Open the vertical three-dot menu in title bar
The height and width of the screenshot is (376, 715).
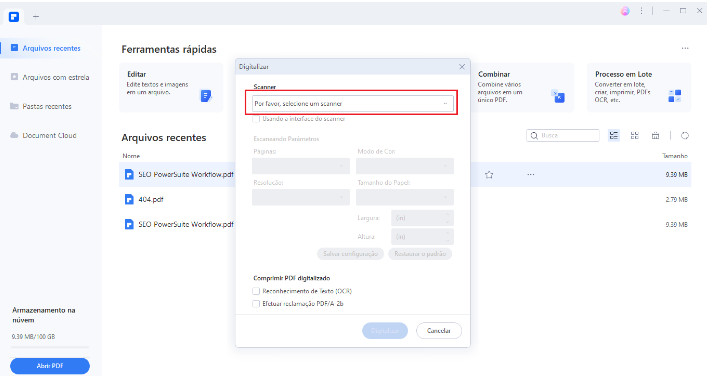point(641,10)
